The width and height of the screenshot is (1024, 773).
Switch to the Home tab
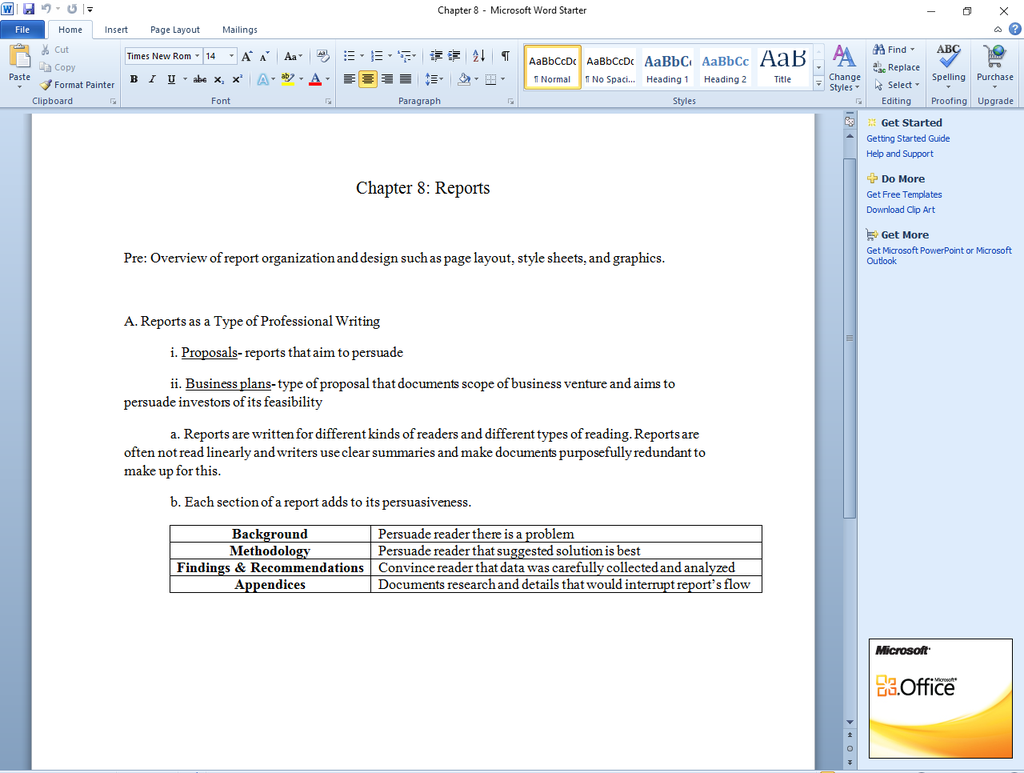click(x=70, y=29)
